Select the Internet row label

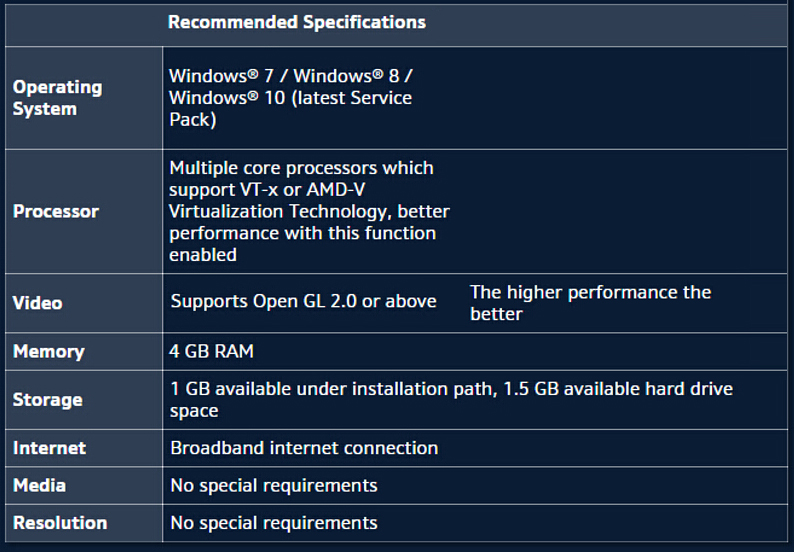(x=50, y=448)
